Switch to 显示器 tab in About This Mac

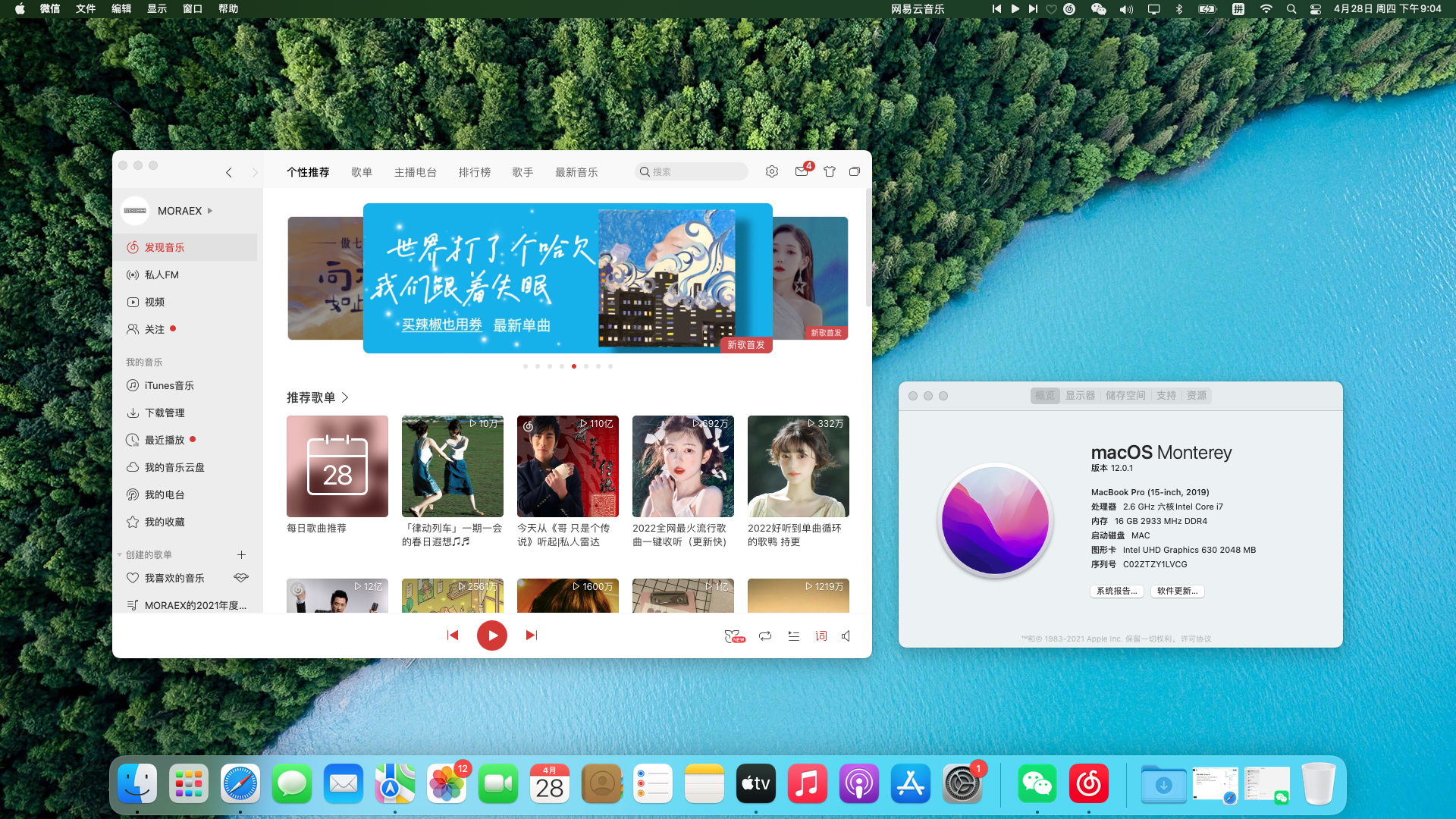(x=1080, y=396)
